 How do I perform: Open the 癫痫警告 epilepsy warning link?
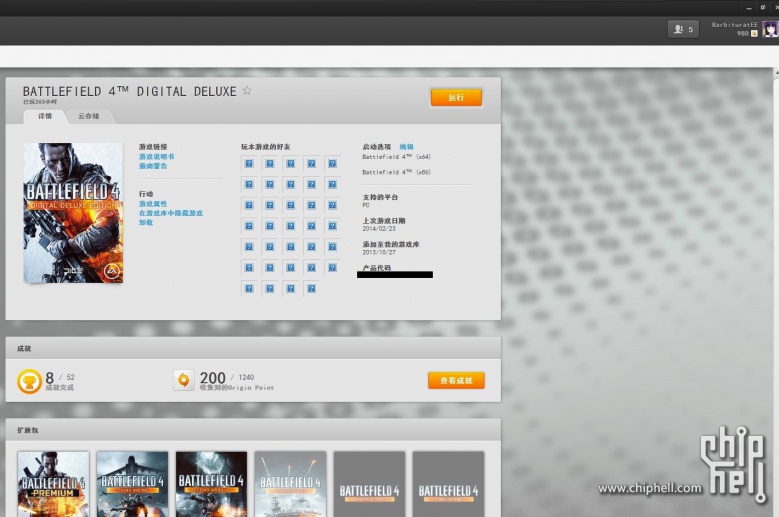[153, 166]
